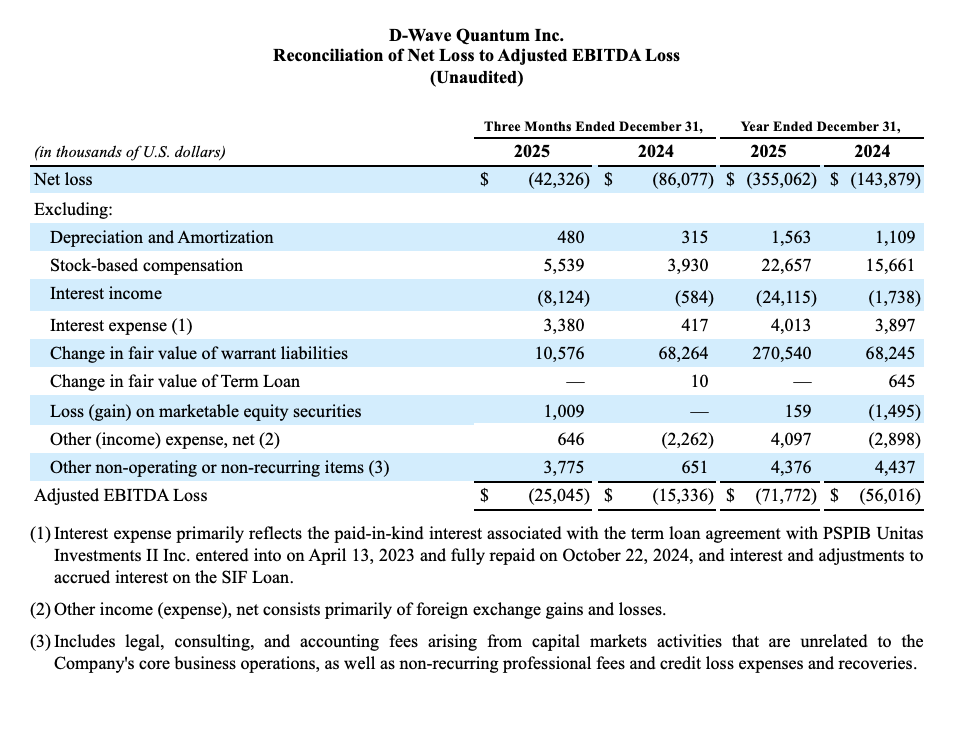Select the (Unaudited) subtitle text
The image size is (974, 730).
[476, 77]
